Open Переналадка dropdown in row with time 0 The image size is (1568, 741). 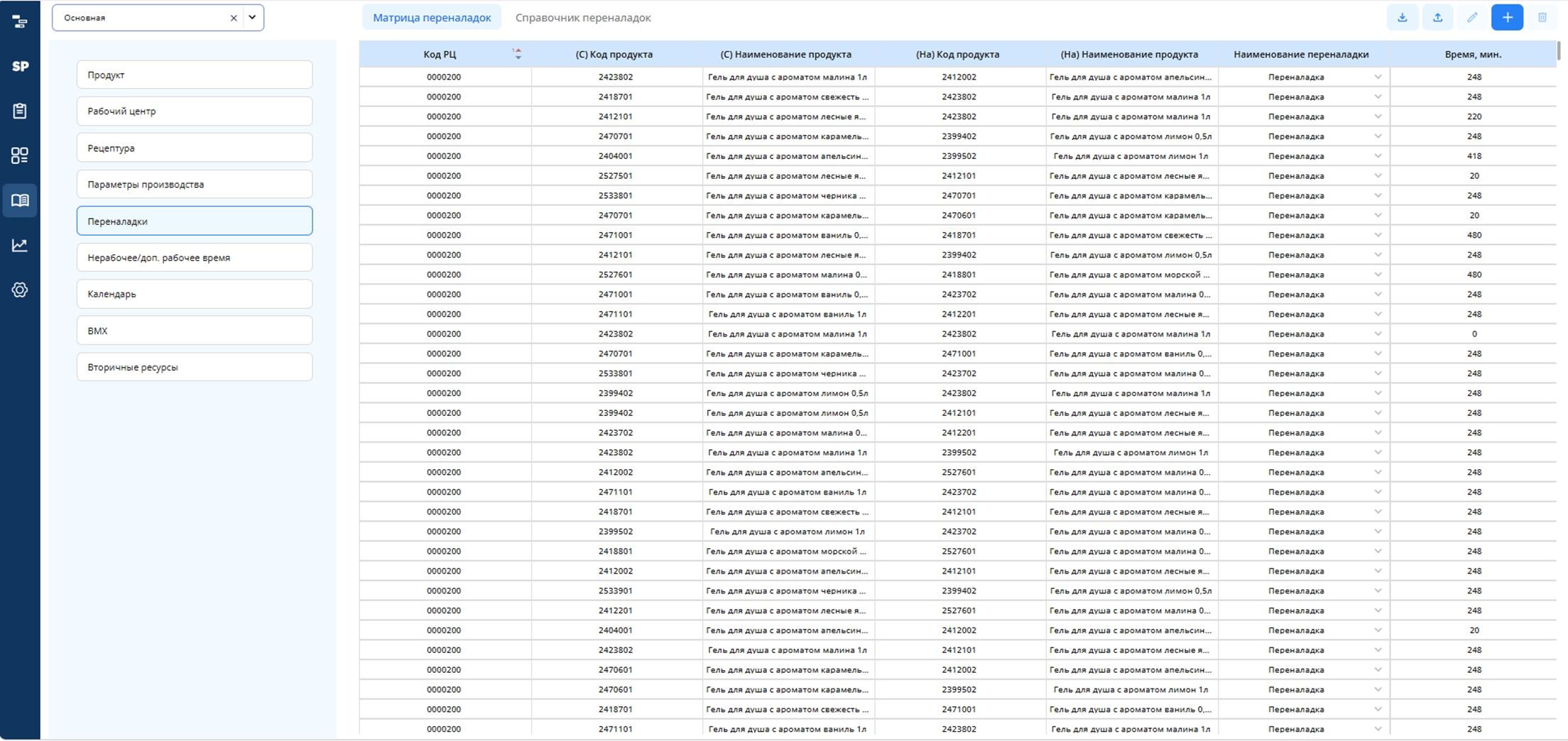tap(1378, 334)
